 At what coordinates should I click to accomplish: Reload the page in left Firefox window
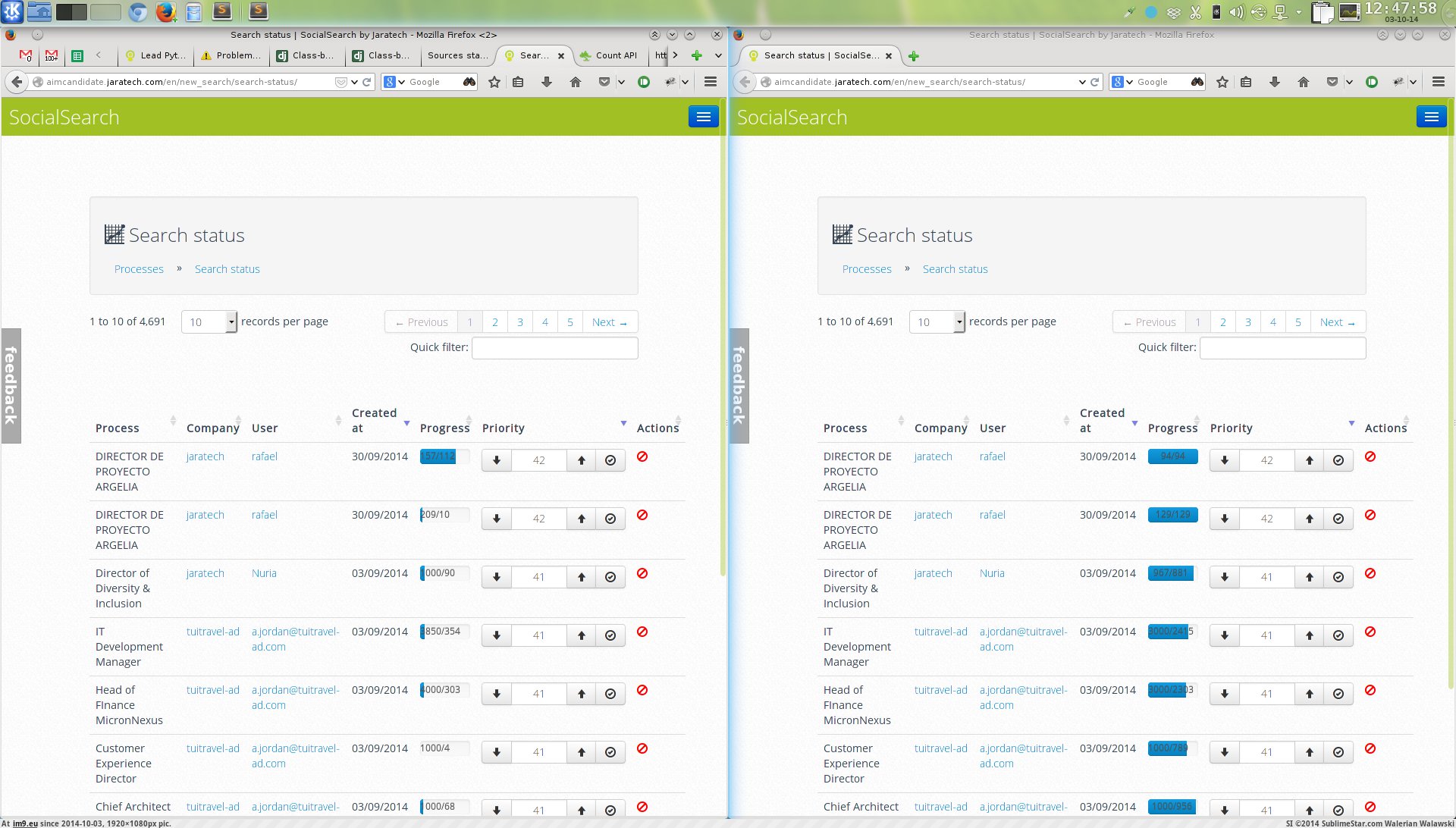click(367, 82)
